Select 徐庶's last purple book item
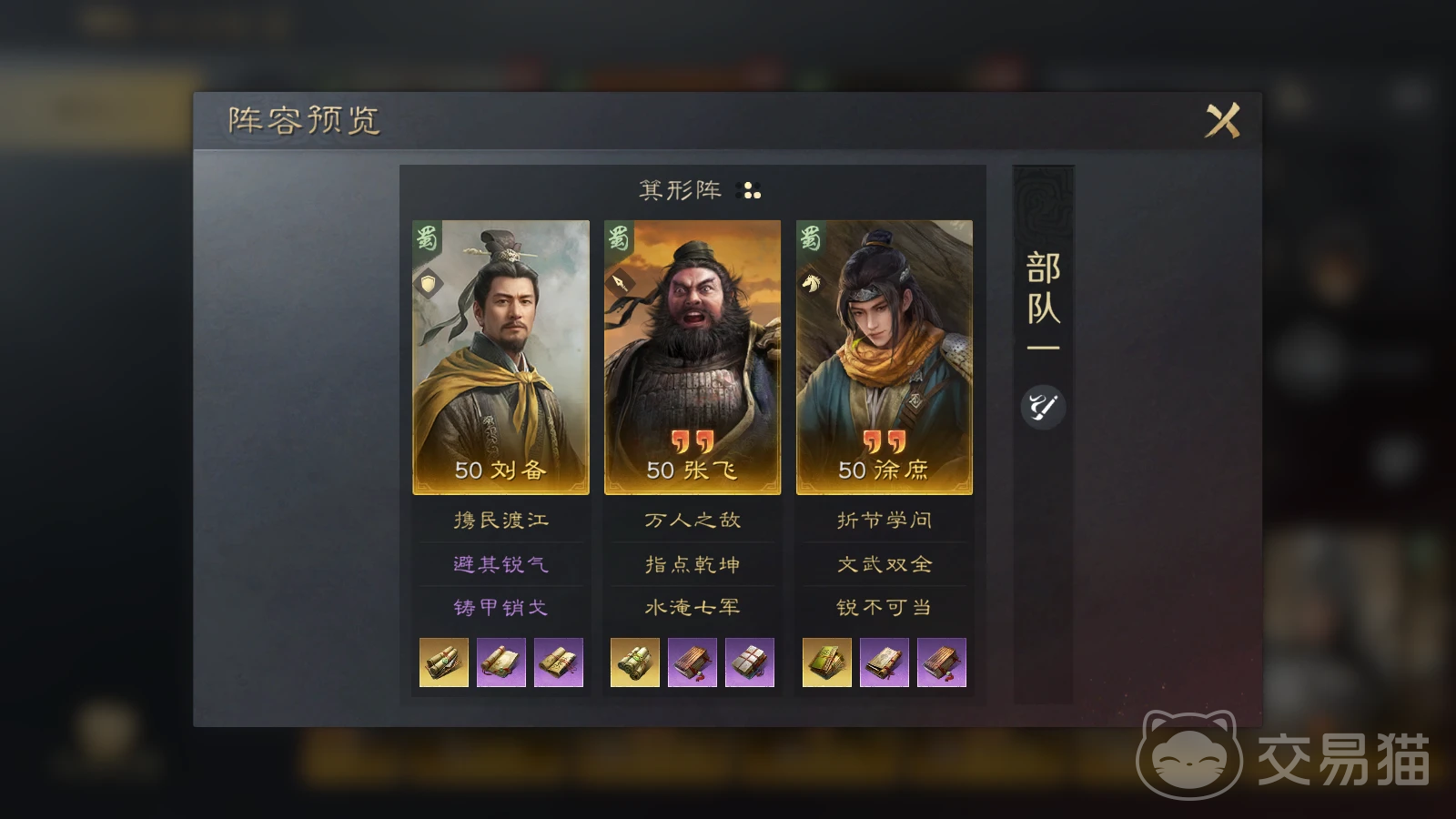This screenshot has height=819, width=1456. coord(942,662)
